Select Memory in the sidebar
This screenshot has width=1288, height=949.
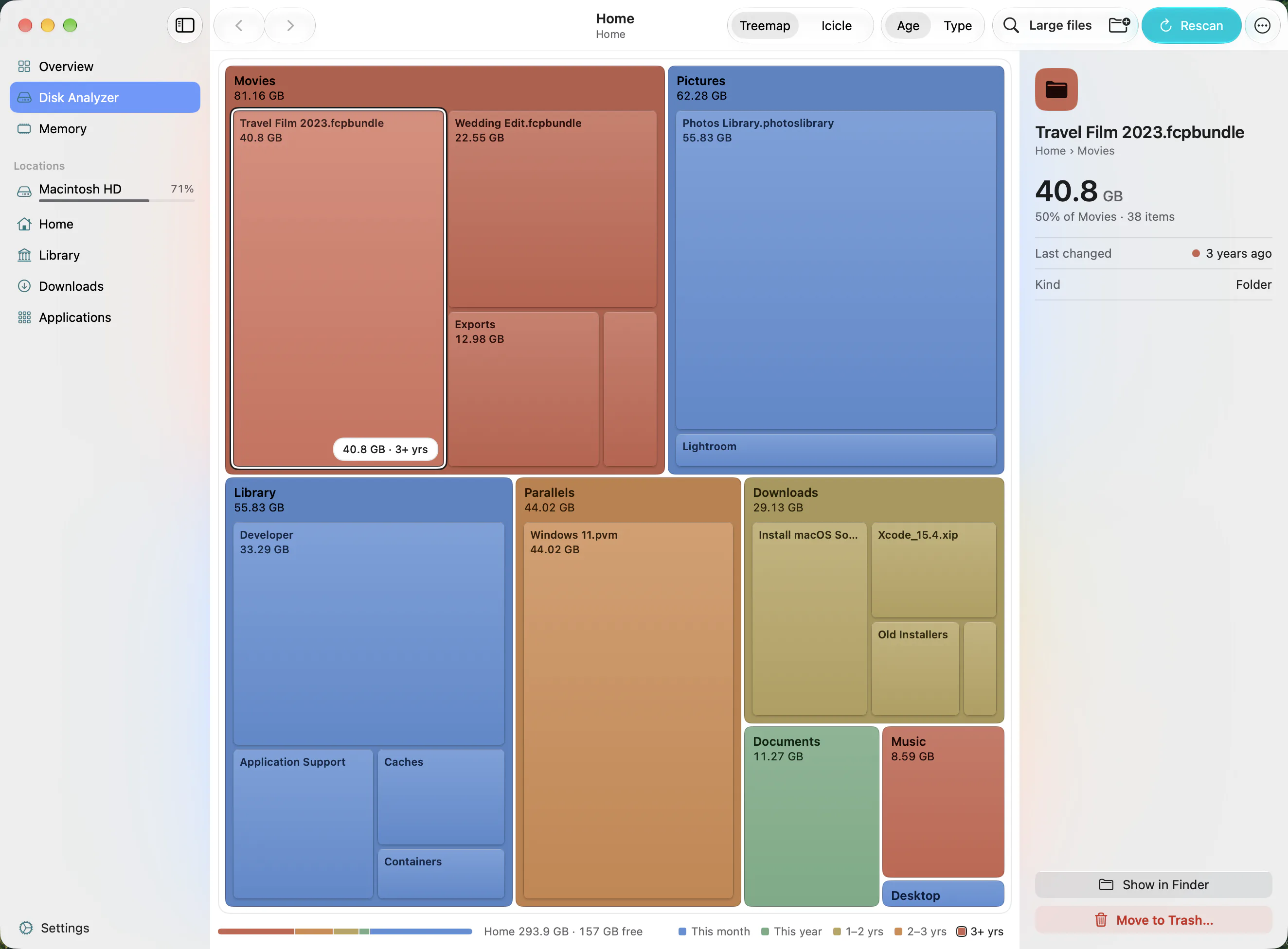pos(105,129)
